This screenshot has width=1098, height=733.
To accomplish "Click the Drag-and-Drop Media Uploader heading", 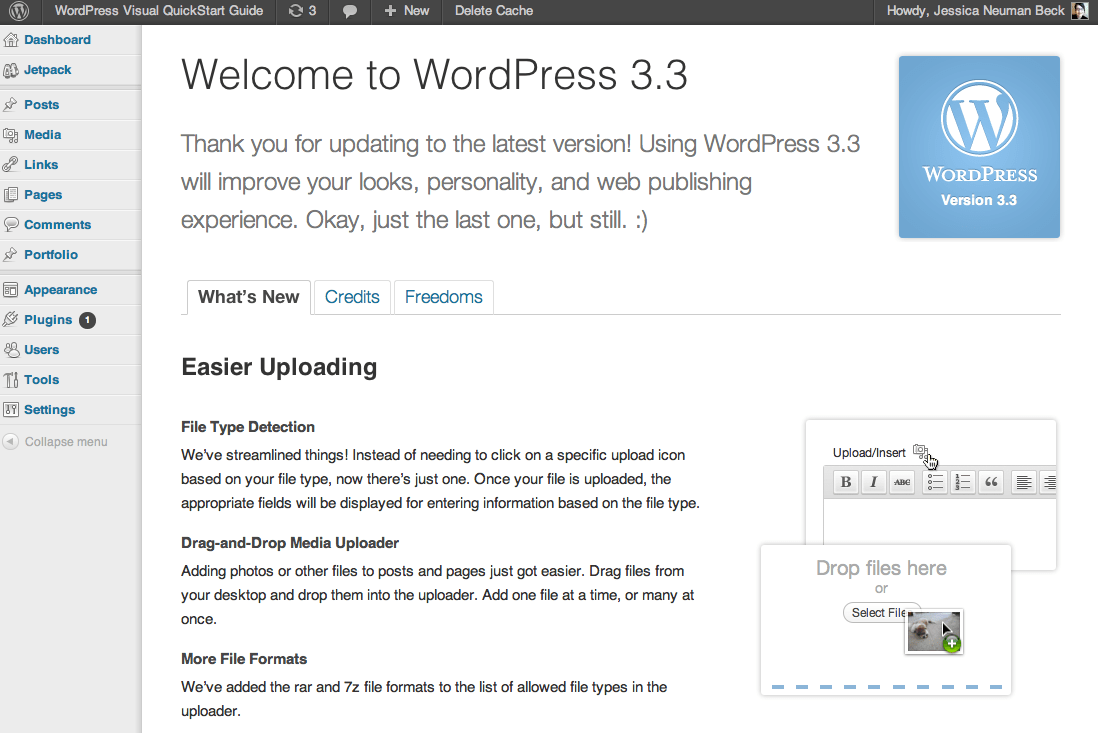I will click(x=290, y=543).
